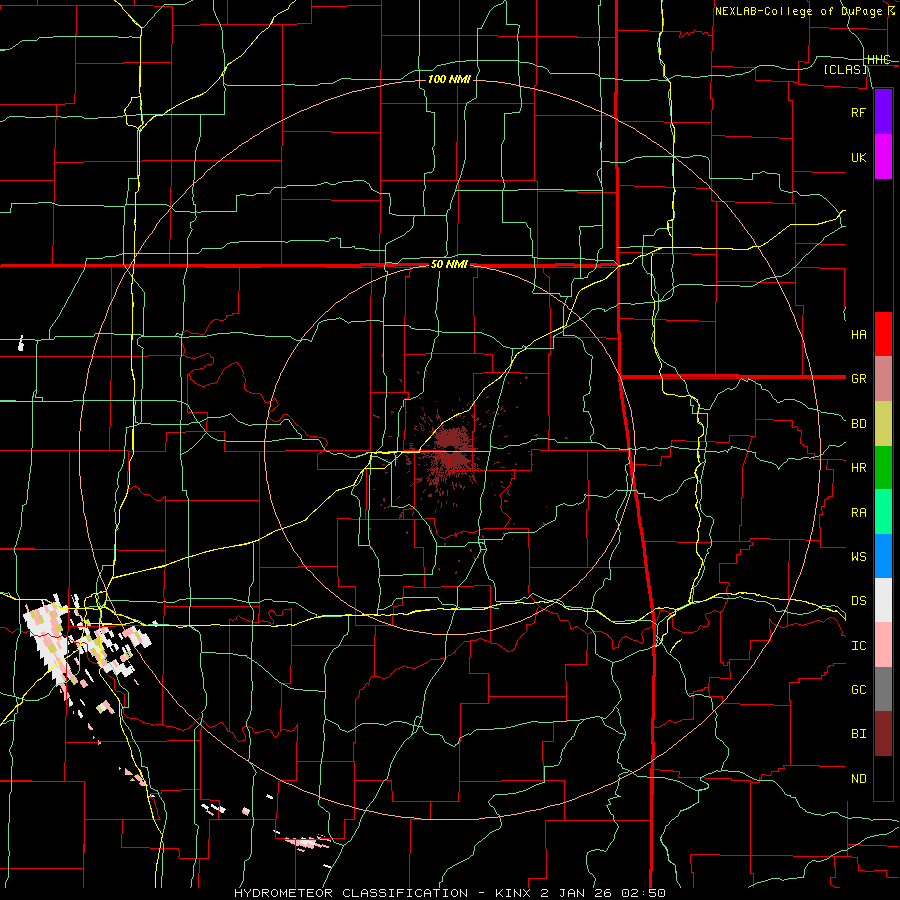900x900 pixels.
Task: Click the IC legend label
Action: click(x=858, y=646)
